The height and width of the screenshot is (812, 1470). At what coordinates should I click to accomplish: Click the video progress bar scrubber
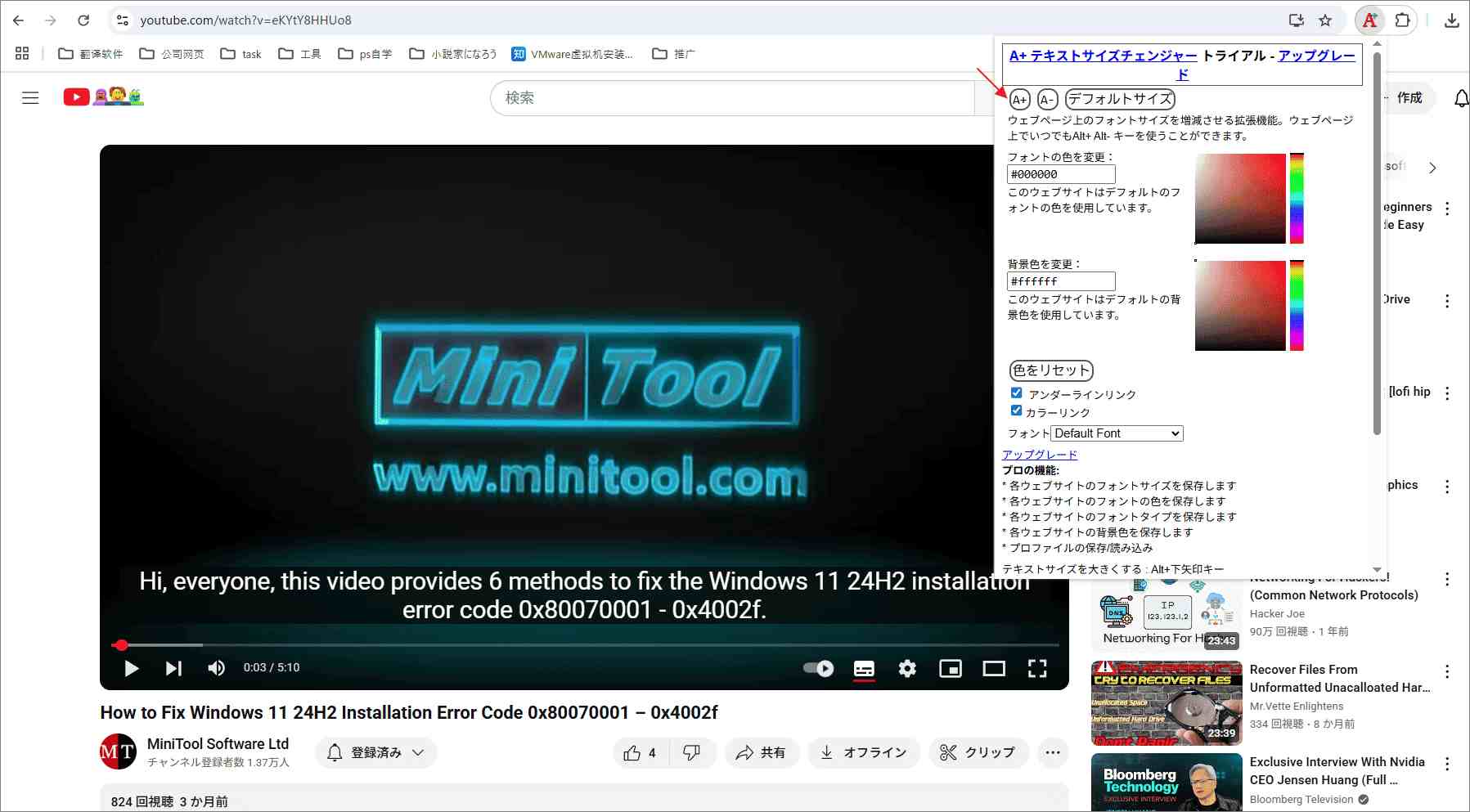[x=121, y=645]
